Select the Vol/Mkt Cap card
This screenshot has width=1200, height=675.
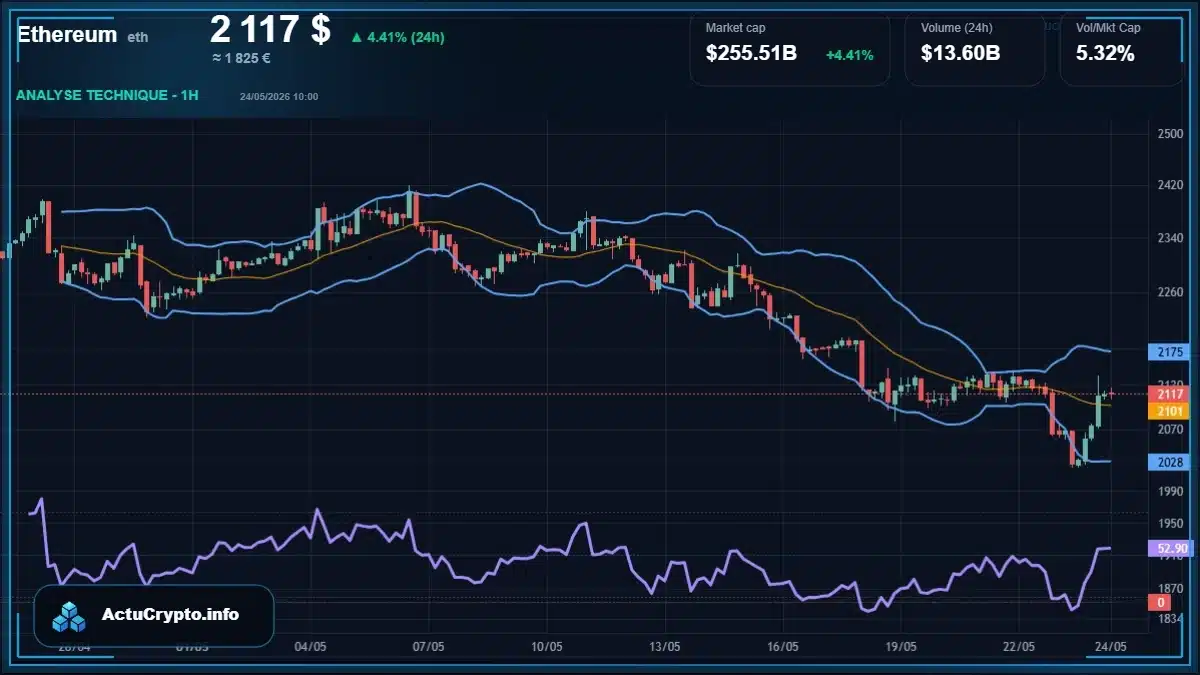pos(1122,48)
